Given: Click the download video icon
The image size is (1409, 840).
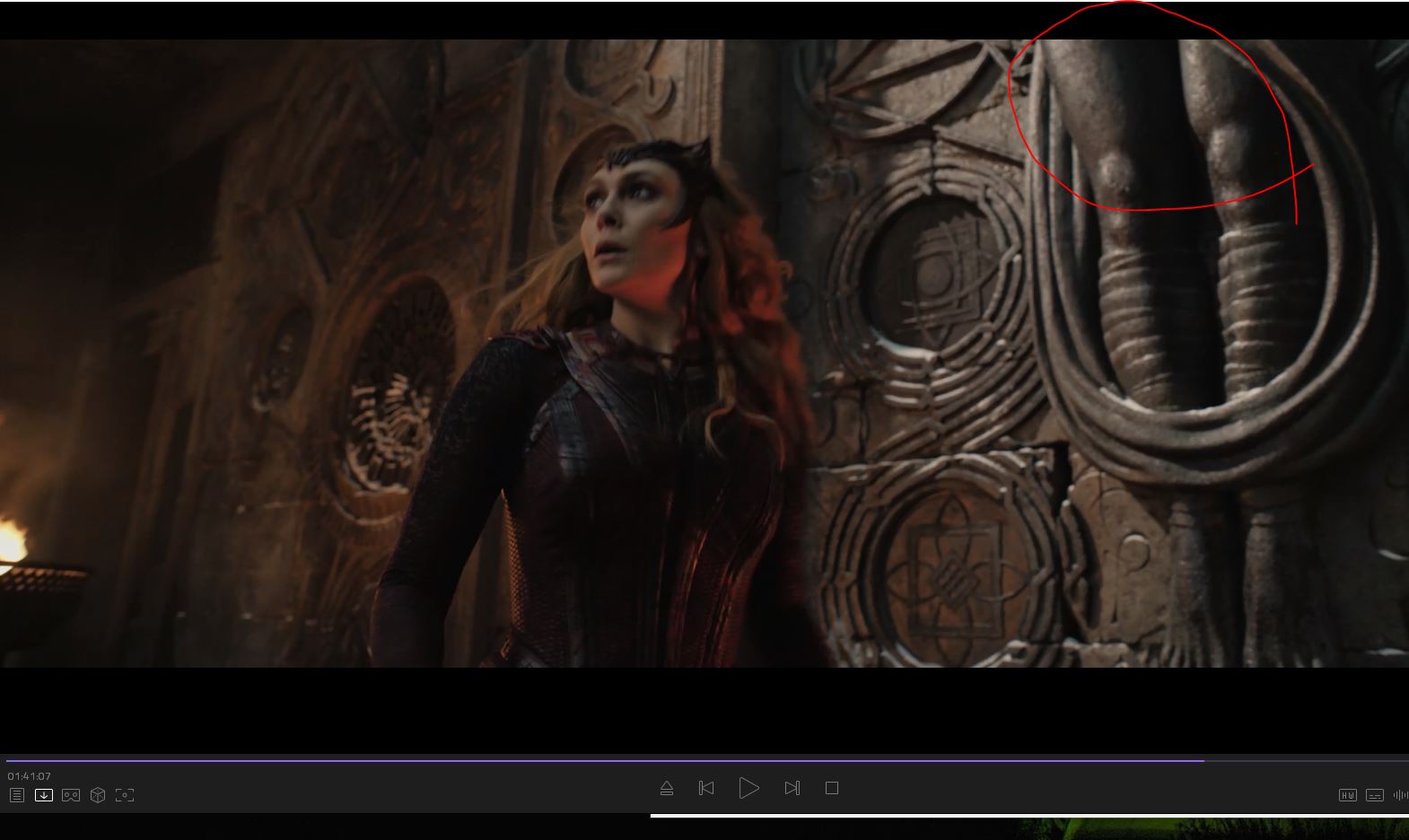Looking at the screenshot, I should pyautogui.click(x=43, y=795).
